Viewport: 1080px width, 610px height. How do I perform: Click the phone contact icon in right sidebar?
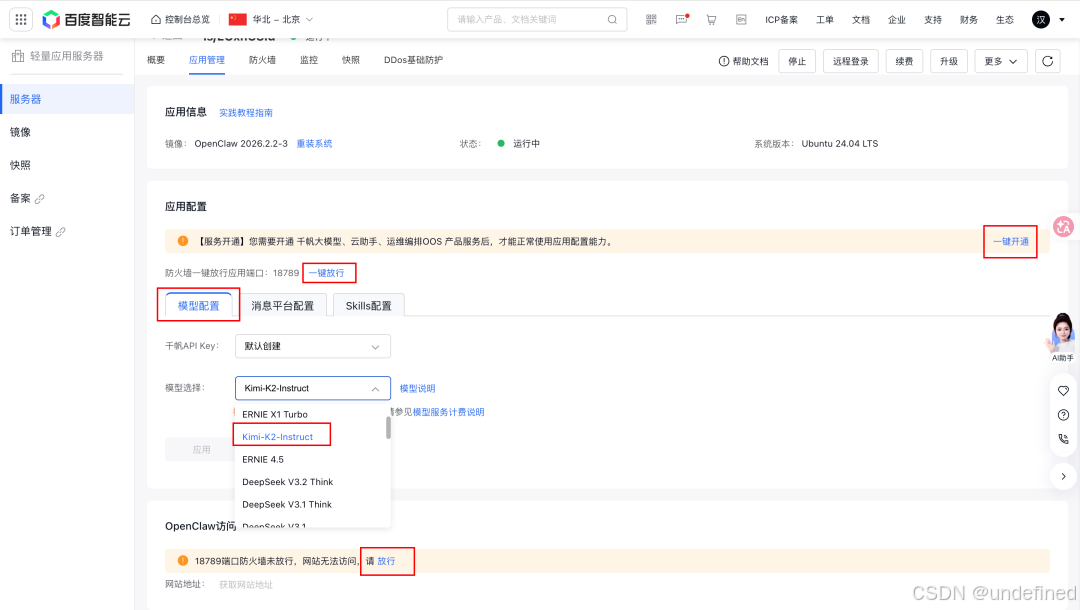click(1063, 438)
